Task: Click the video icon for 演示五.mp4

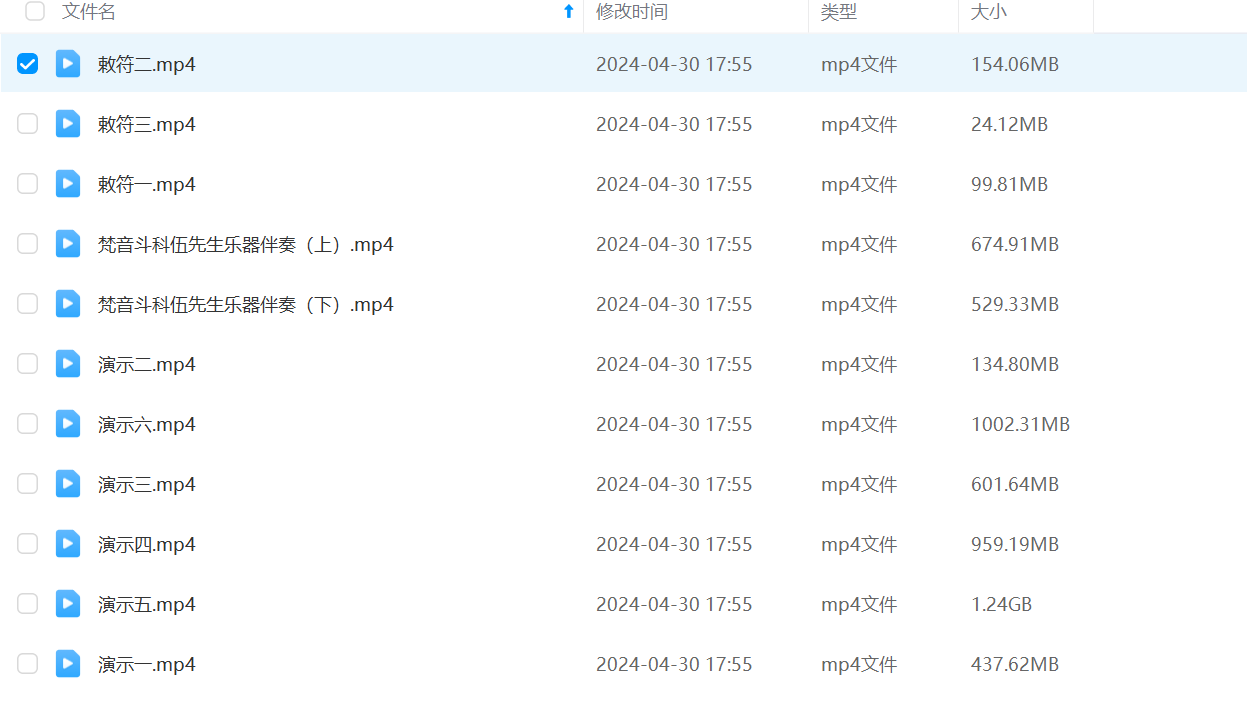Action: coord(68,604)
